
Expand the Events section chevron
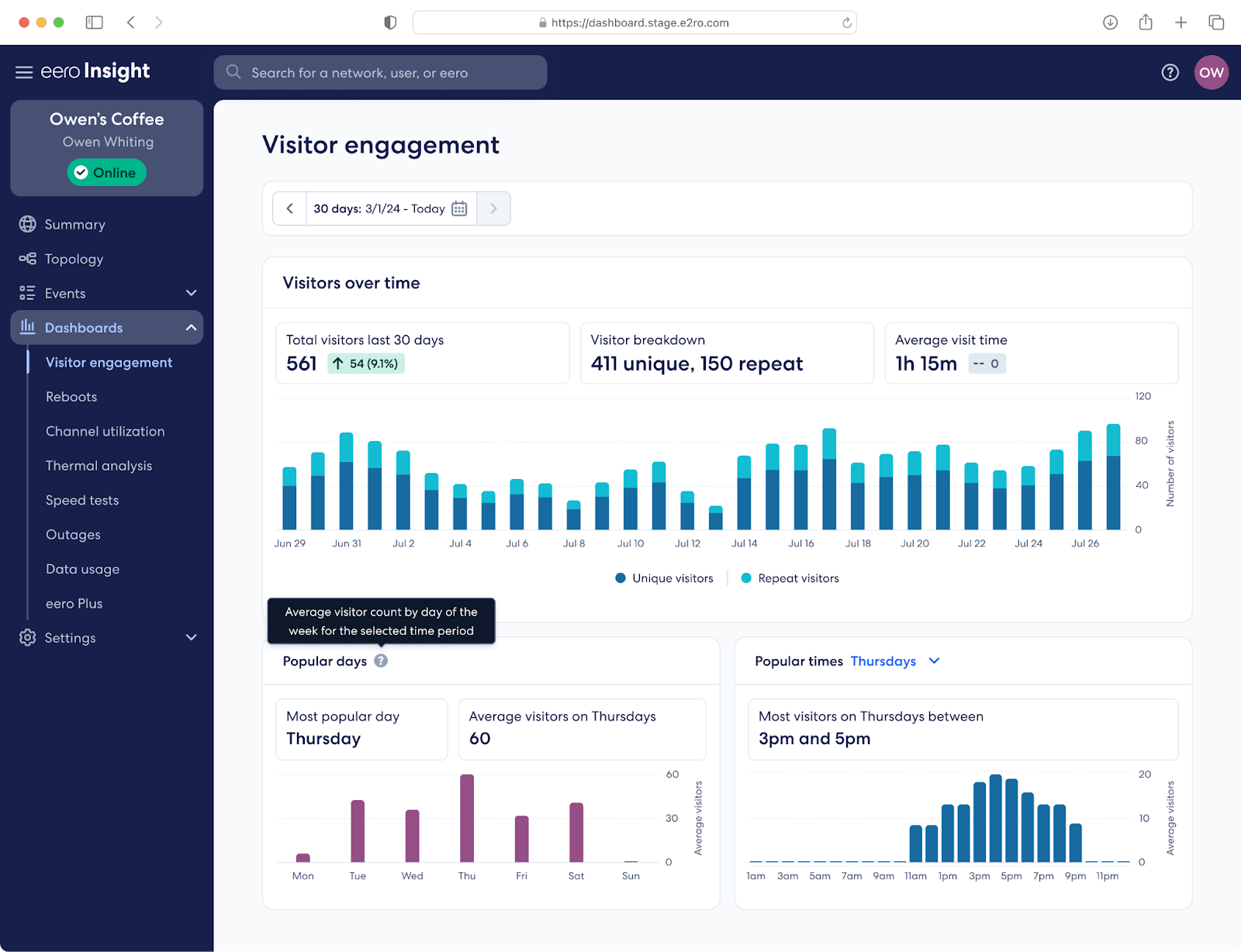pos(192,293)
